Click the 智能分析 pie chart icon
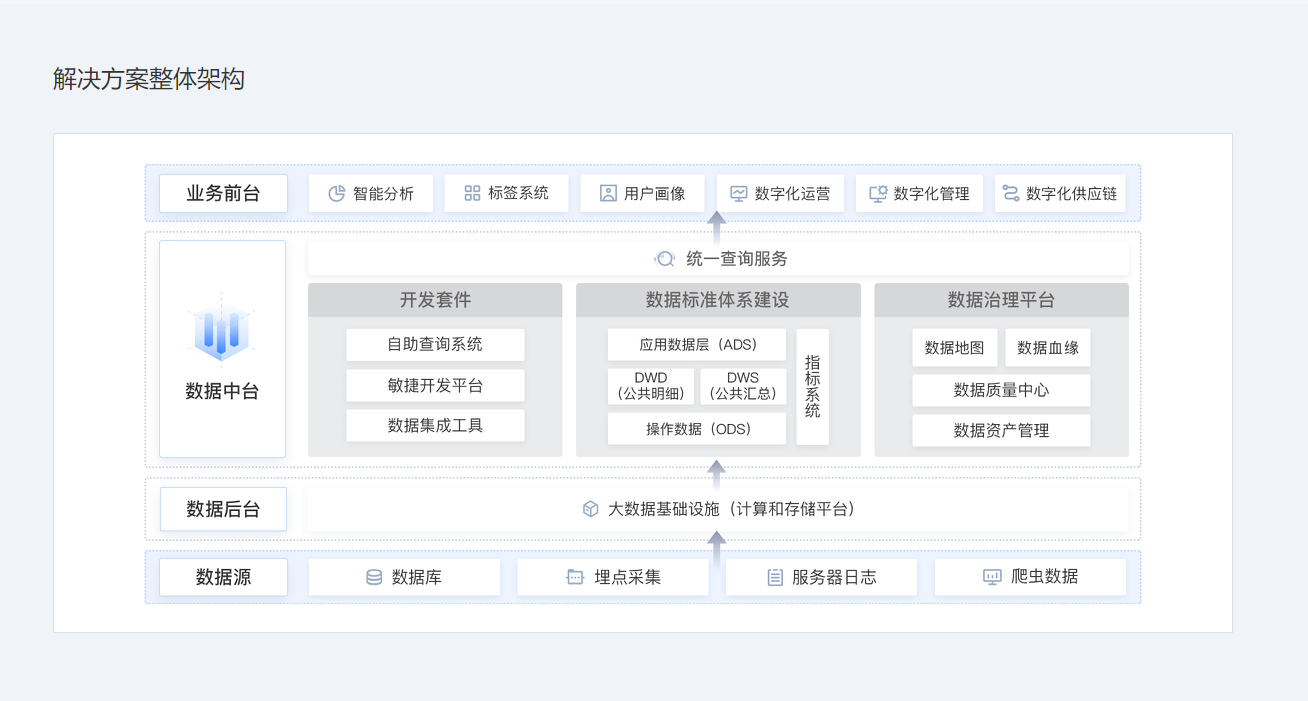 (337, 193)
